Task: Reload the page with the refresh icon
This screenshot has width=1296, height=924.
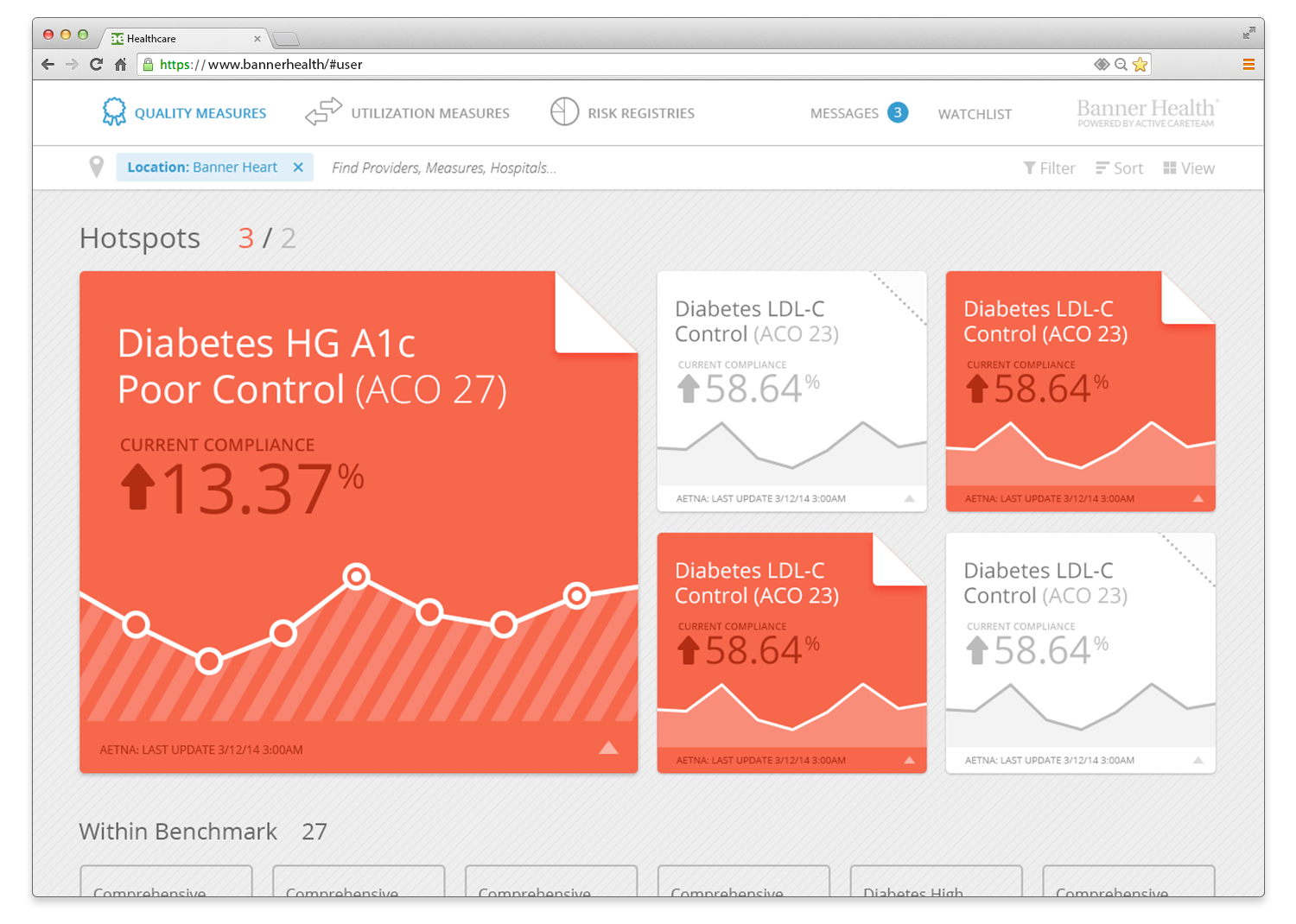Action: 96,64
